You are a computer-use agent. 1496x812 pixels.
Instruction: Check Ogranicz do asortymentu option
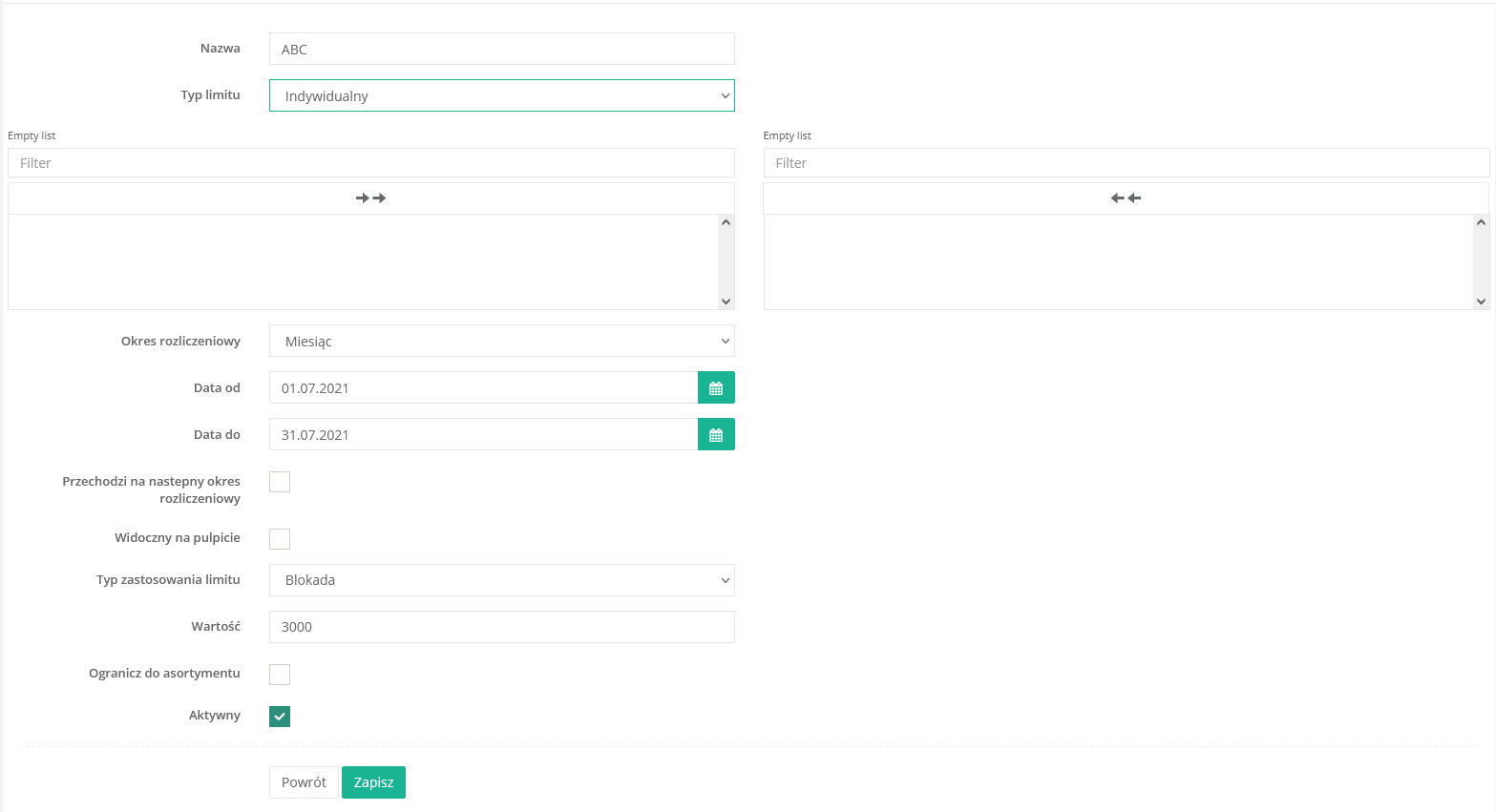[x=280, y=675]
